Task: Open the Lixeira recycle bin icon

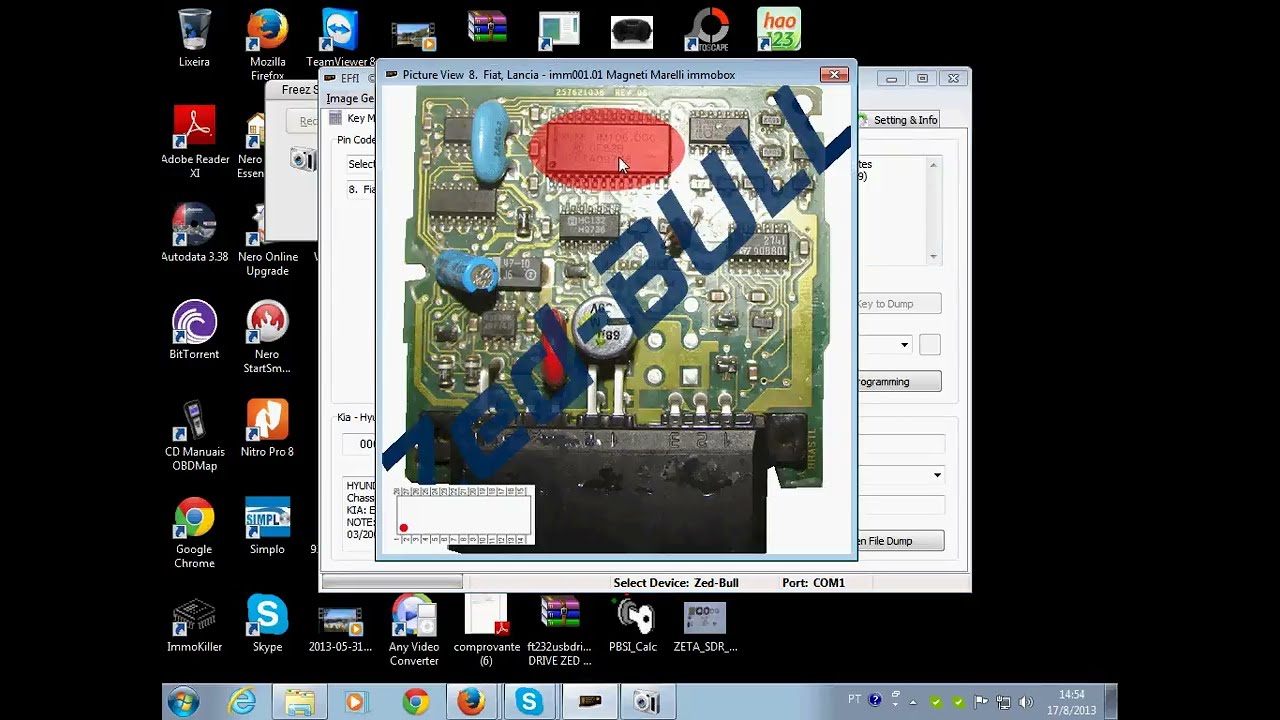Action: (x=194, y=38)
